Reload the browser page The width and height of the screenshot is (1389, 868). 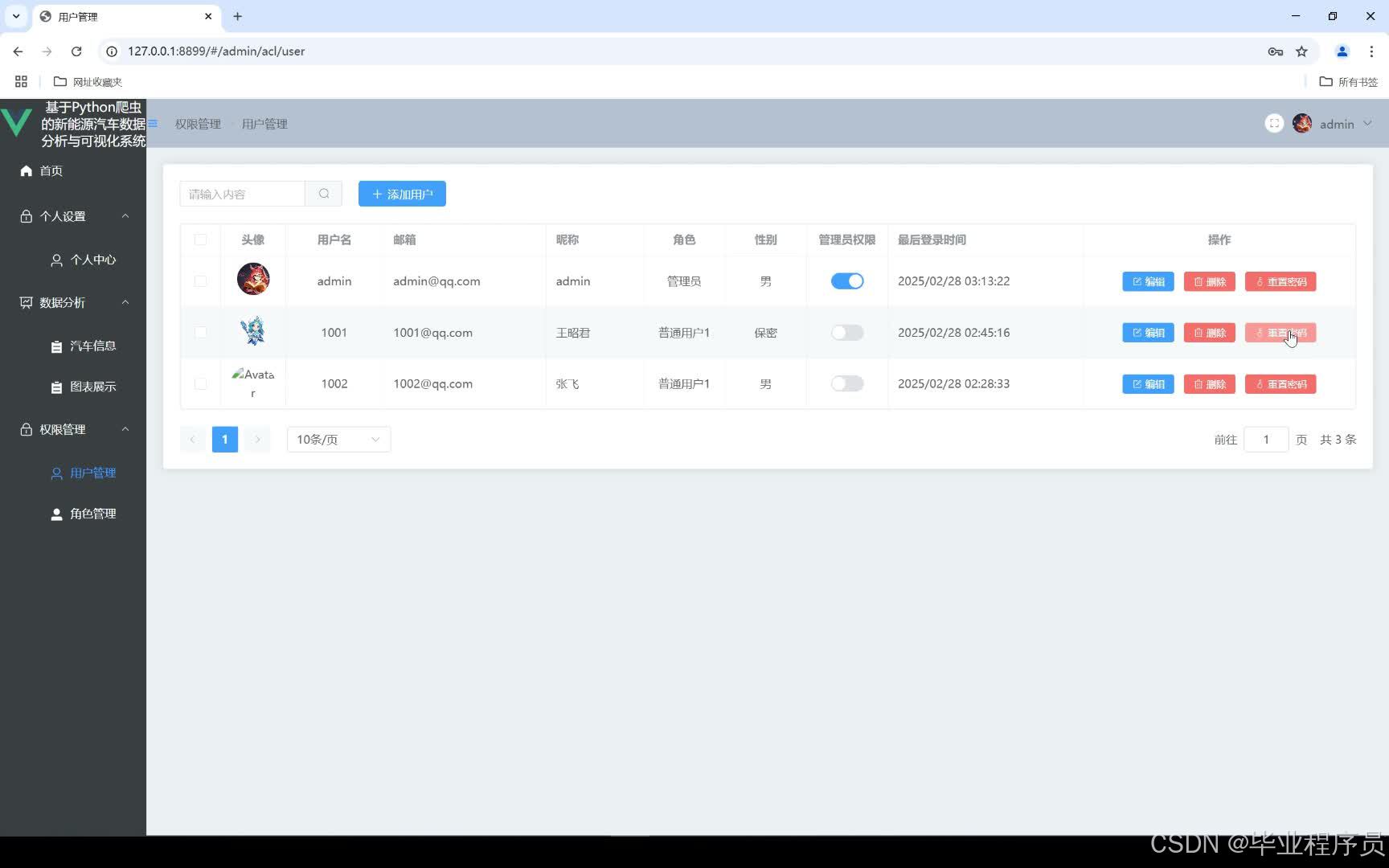(76, 51)
